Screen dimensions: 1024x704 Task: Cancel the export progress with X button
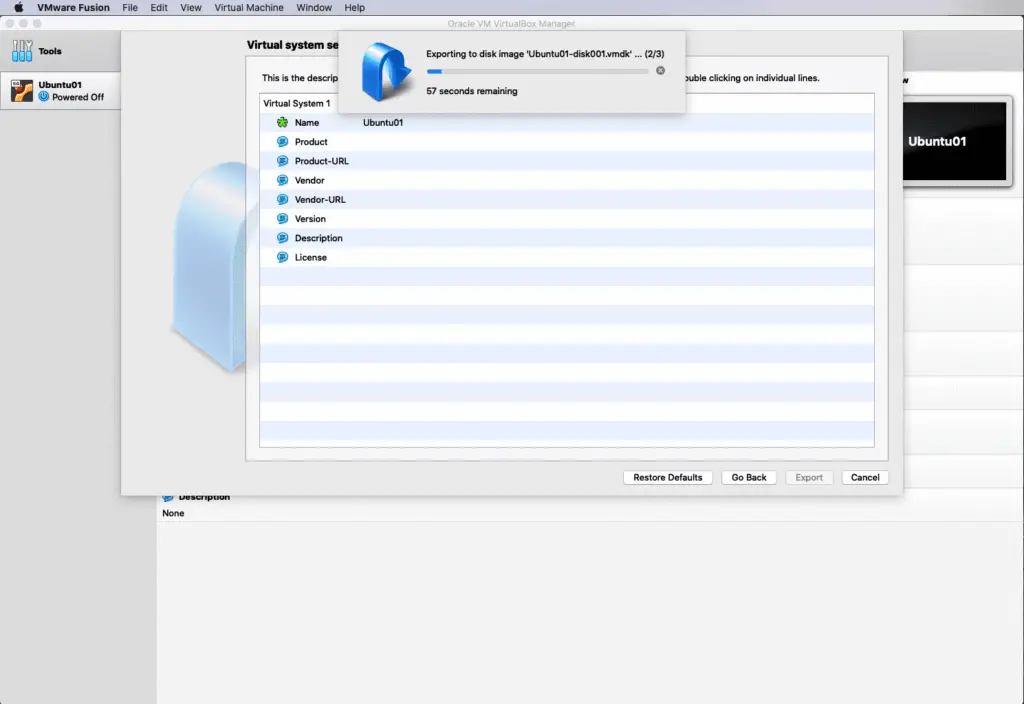(660, 71)
